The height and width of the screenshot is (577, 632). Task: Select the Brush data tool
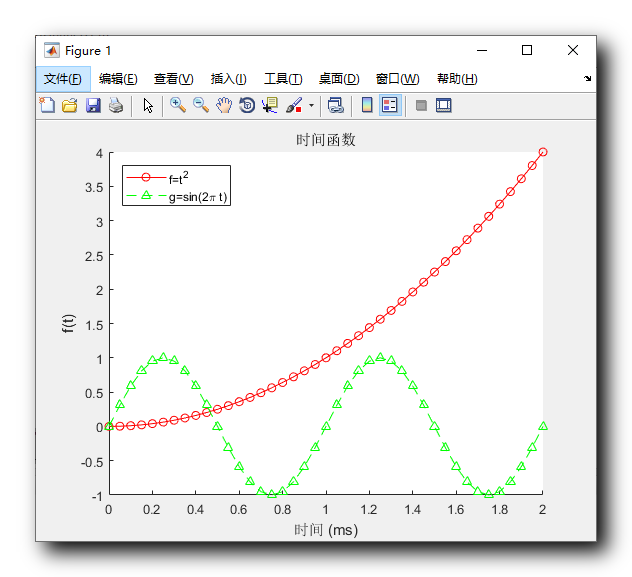point(294,106)
